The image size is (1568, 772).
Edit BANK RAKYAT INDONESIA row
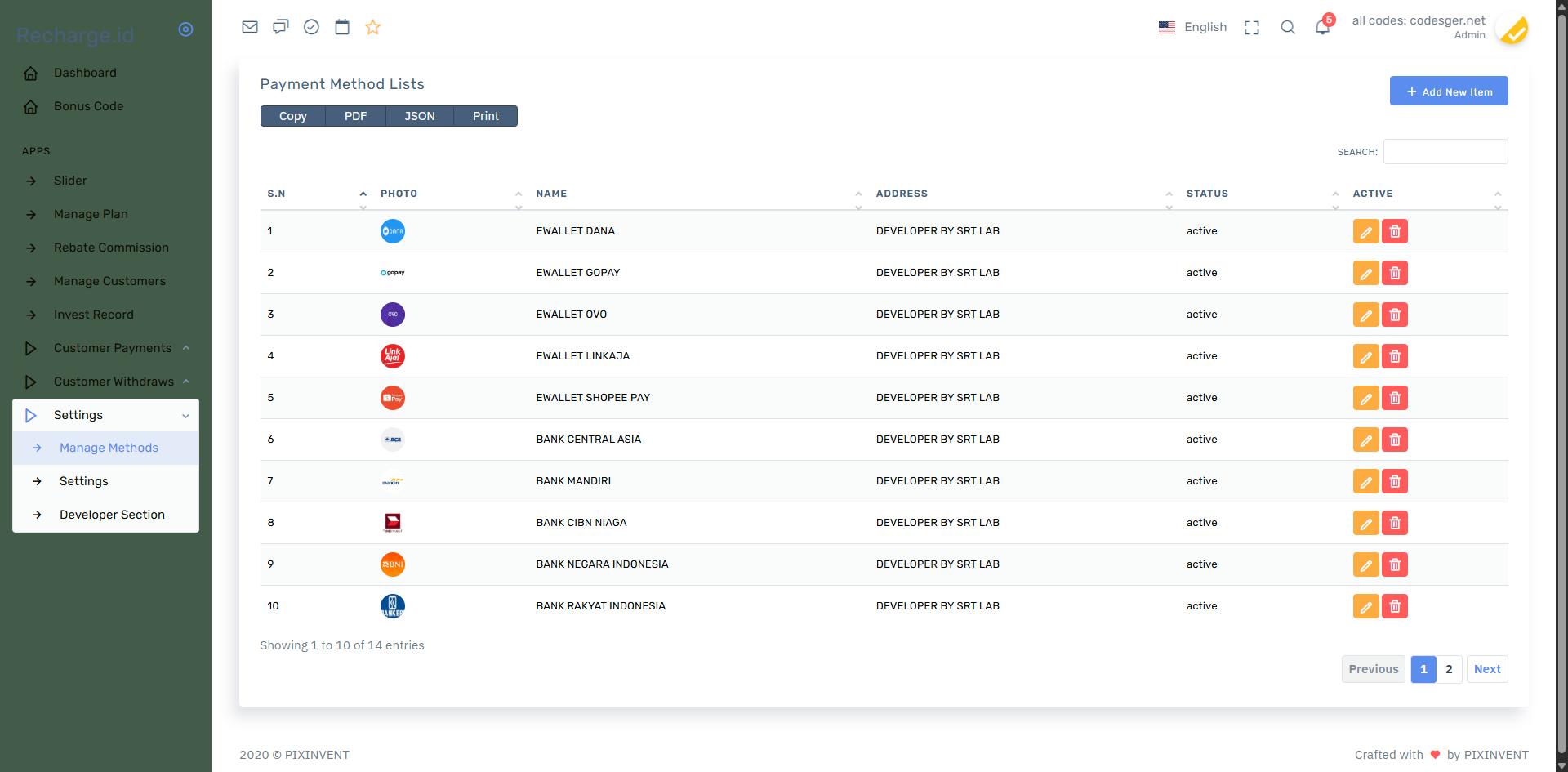coord(1365,606)
